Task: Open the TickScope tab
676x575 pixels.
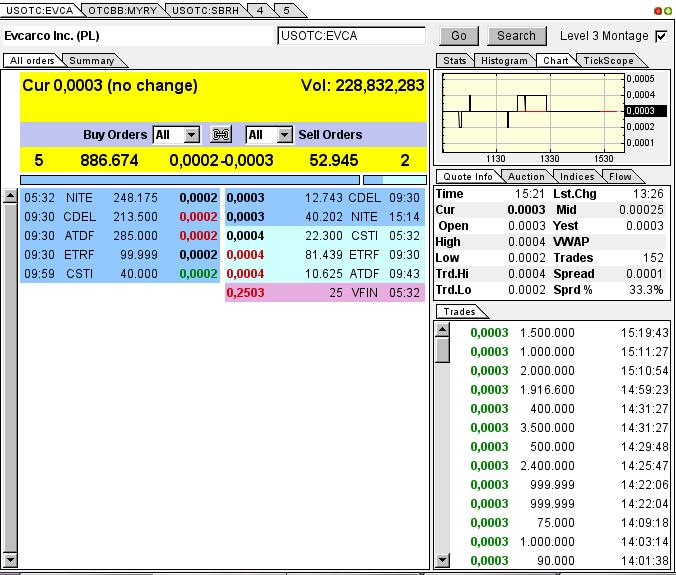Action: pos(608,61)
